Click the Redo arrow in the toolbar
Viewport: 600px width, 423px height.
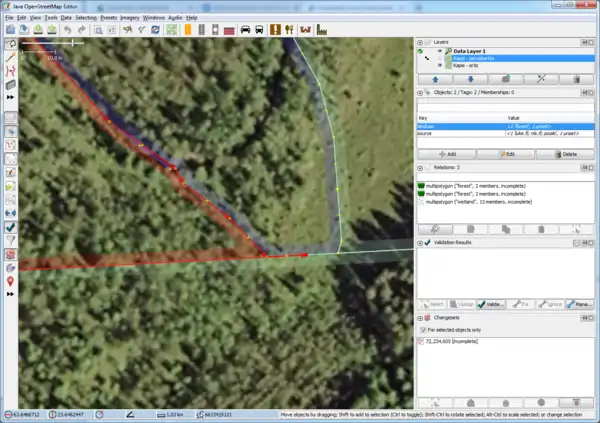pos(83,30)
